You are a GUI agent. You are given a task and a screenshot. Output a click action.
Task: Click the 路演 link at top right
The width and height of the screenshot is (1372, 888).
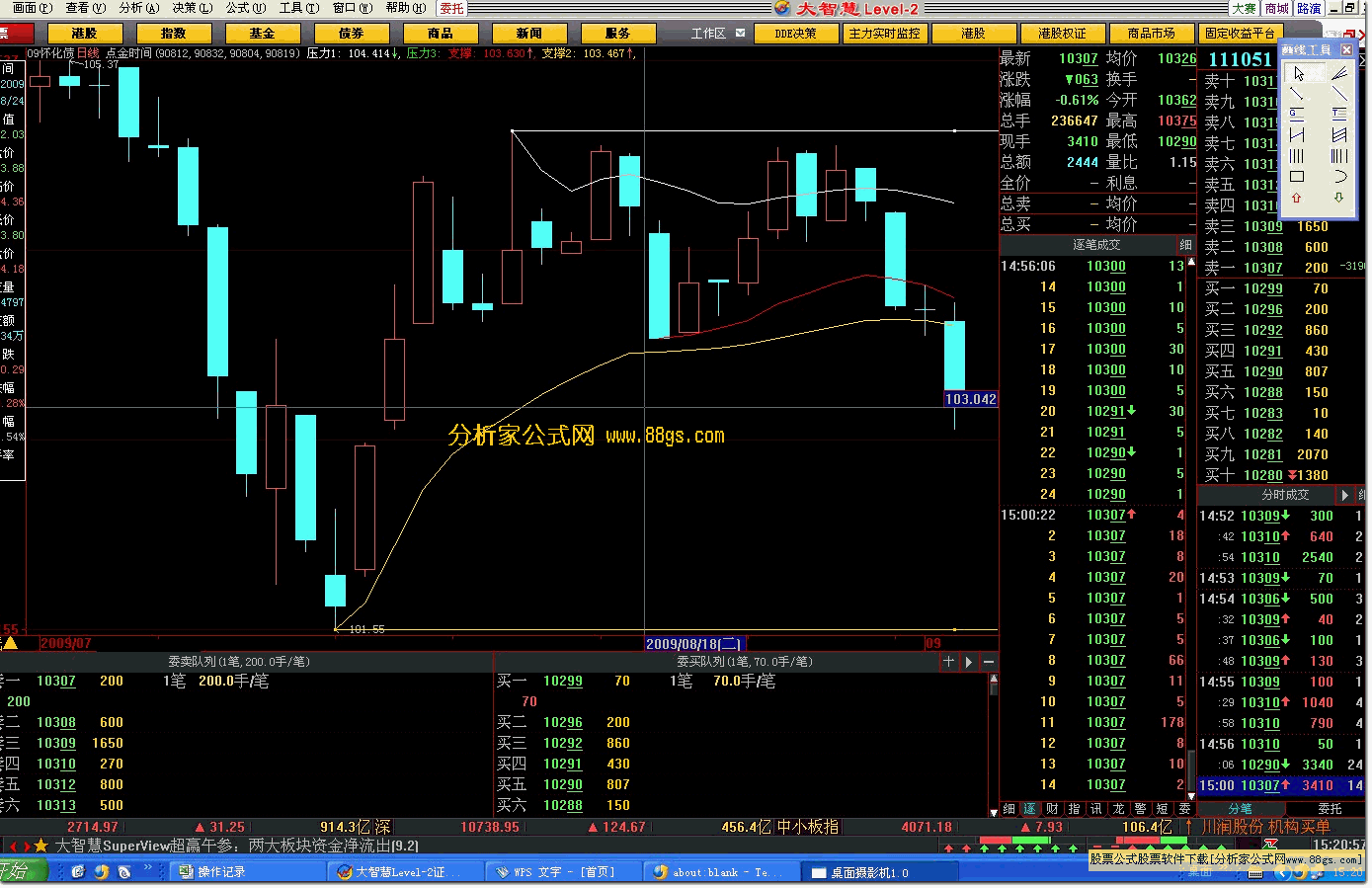(x=1309, y=8)
